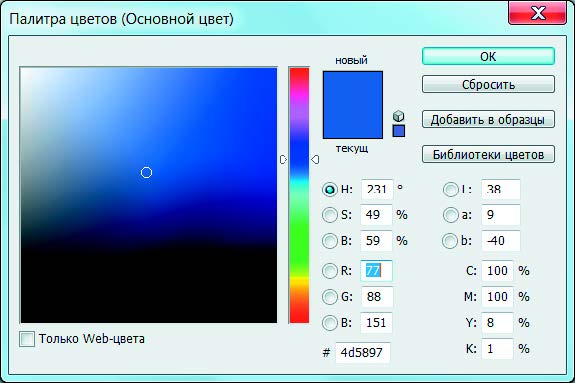Click the circle marker in color field
The height and width of the screenshot is (383, 575).
146,172
